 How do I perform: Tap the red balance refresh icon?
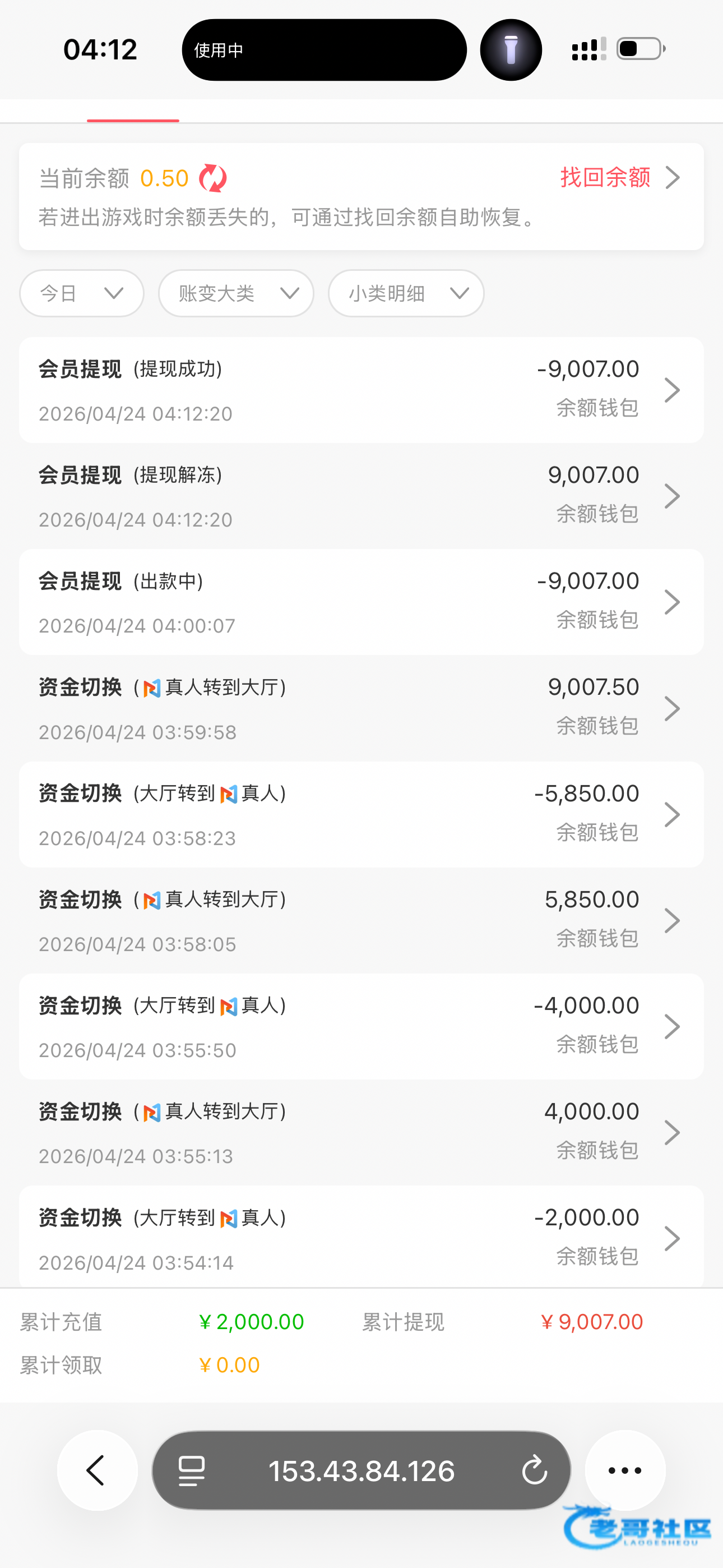click(213, 178)
